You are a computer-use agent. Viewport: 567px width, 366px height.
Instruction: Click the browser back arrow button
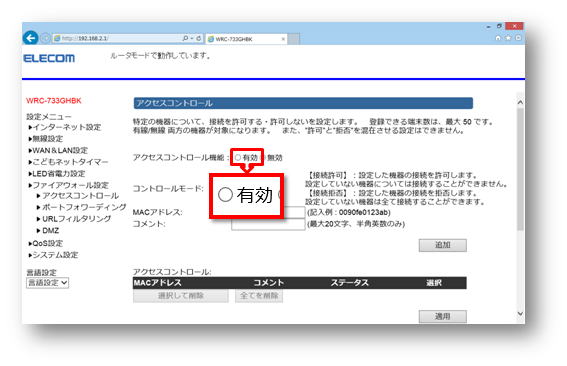(30, 38)
